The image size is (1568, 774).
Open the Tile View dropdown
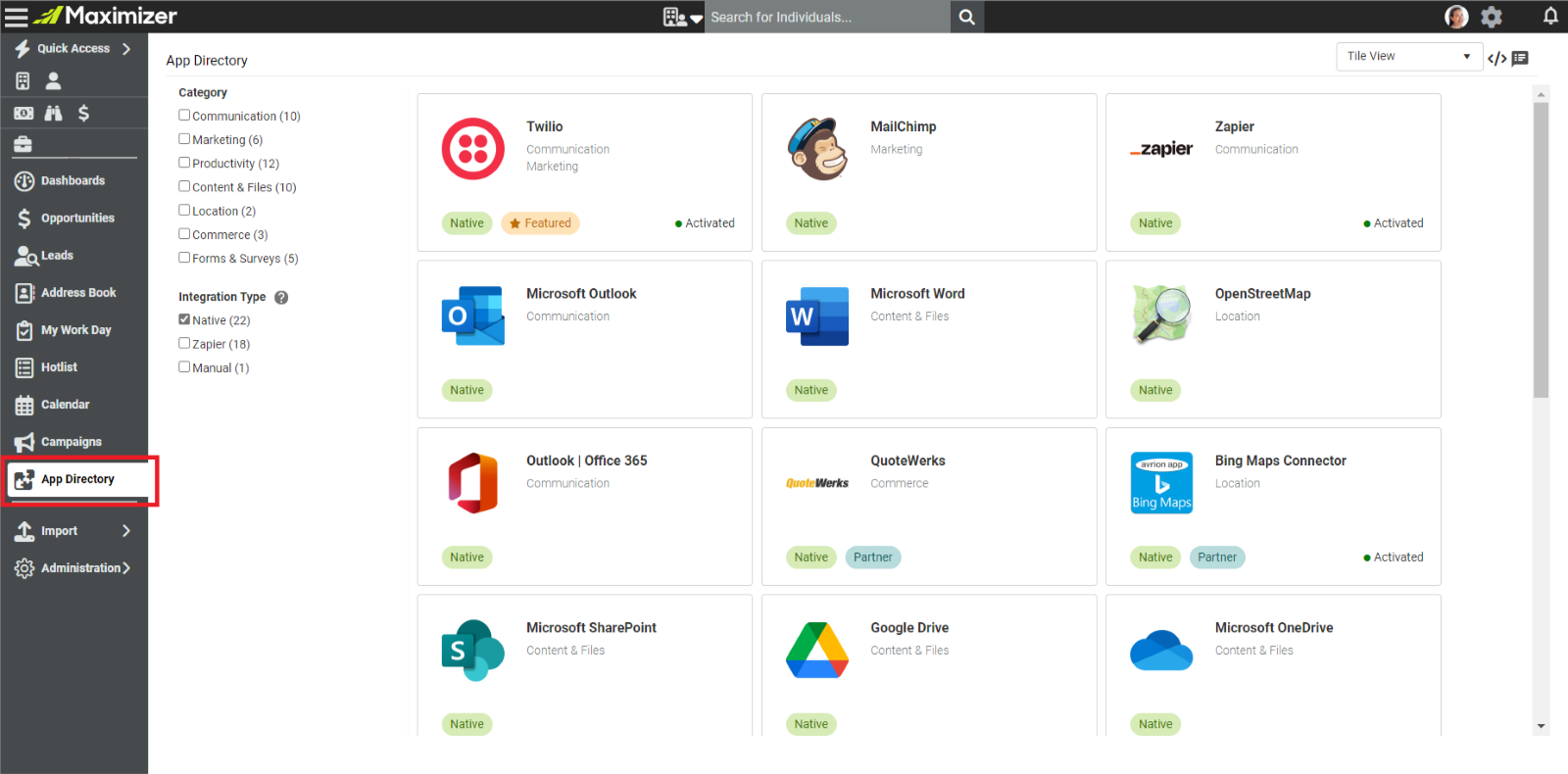click(1408, 57)
